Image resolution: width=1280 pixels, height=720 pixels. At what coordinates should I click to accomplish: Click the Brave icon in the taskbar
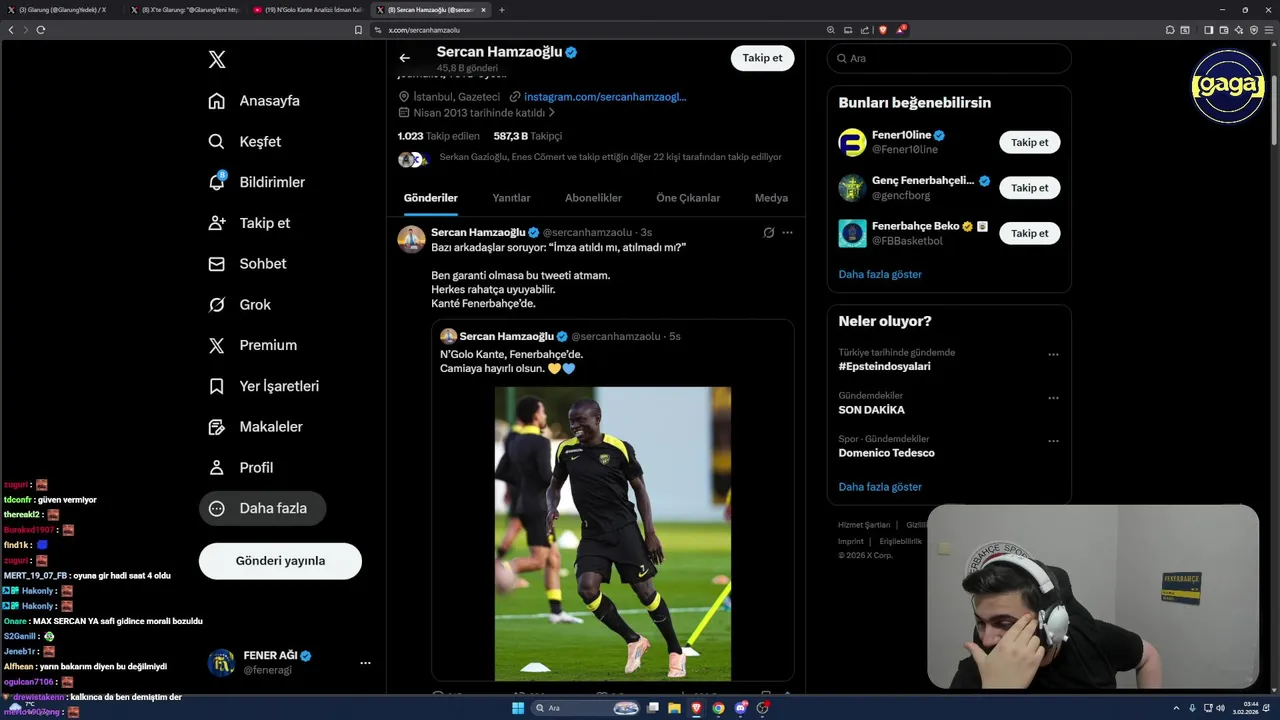click(696, 708)
